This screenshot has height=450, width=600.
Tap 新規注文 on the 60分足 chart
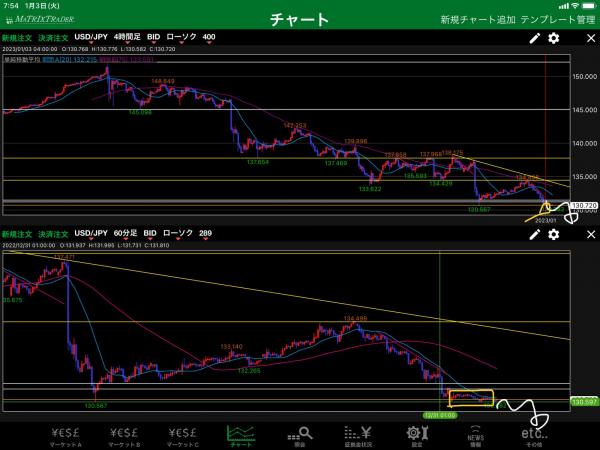[x=17, y=234]
